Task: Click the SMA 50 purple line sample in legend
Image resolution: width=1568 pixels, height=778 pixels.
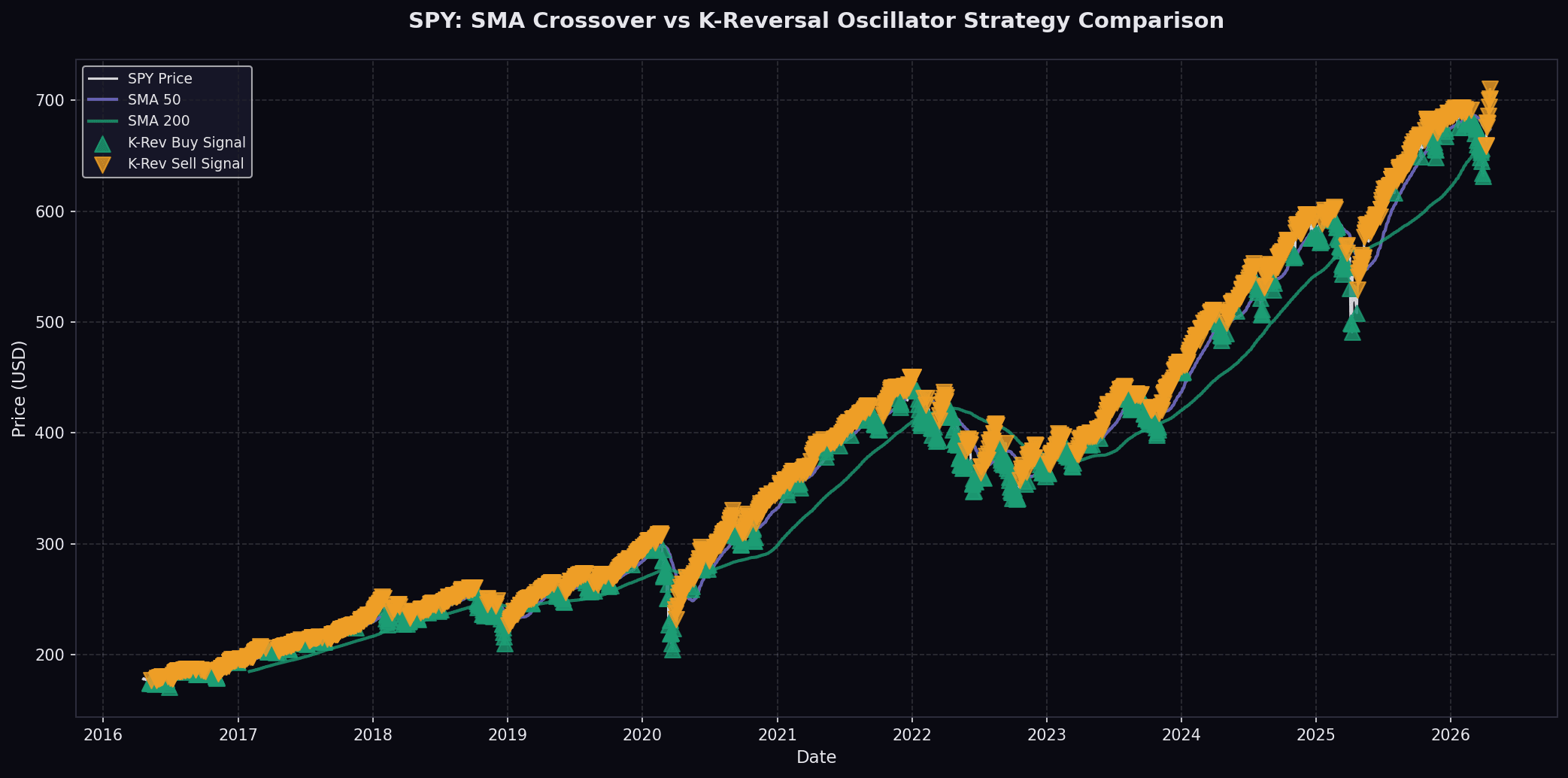Action: 102,99
